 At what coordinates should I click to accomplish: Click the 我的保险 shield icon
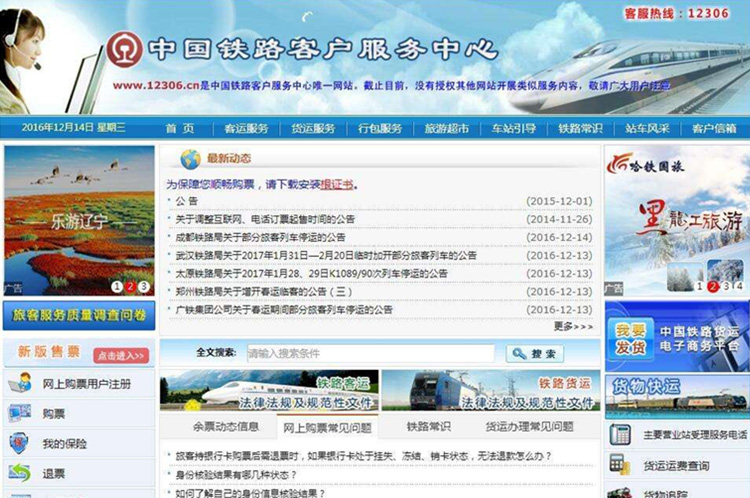[x=19, y=443]
